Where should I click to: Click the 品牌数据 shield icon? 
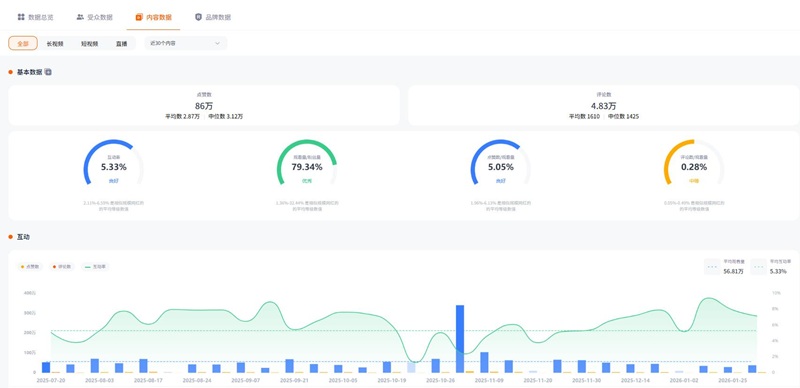[x=198, y=17]
